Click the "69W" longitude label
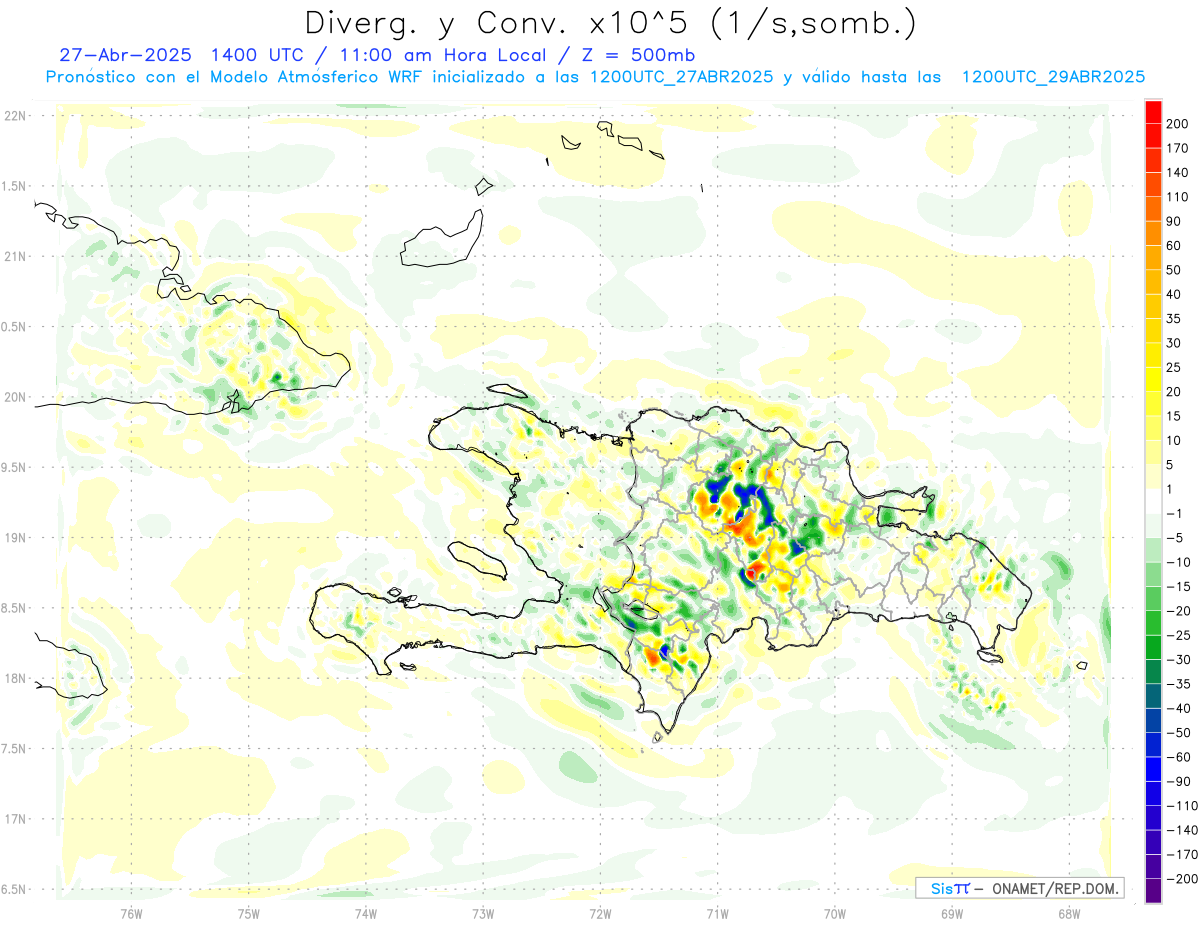The image size is (1200, 927). pos(952,913)
